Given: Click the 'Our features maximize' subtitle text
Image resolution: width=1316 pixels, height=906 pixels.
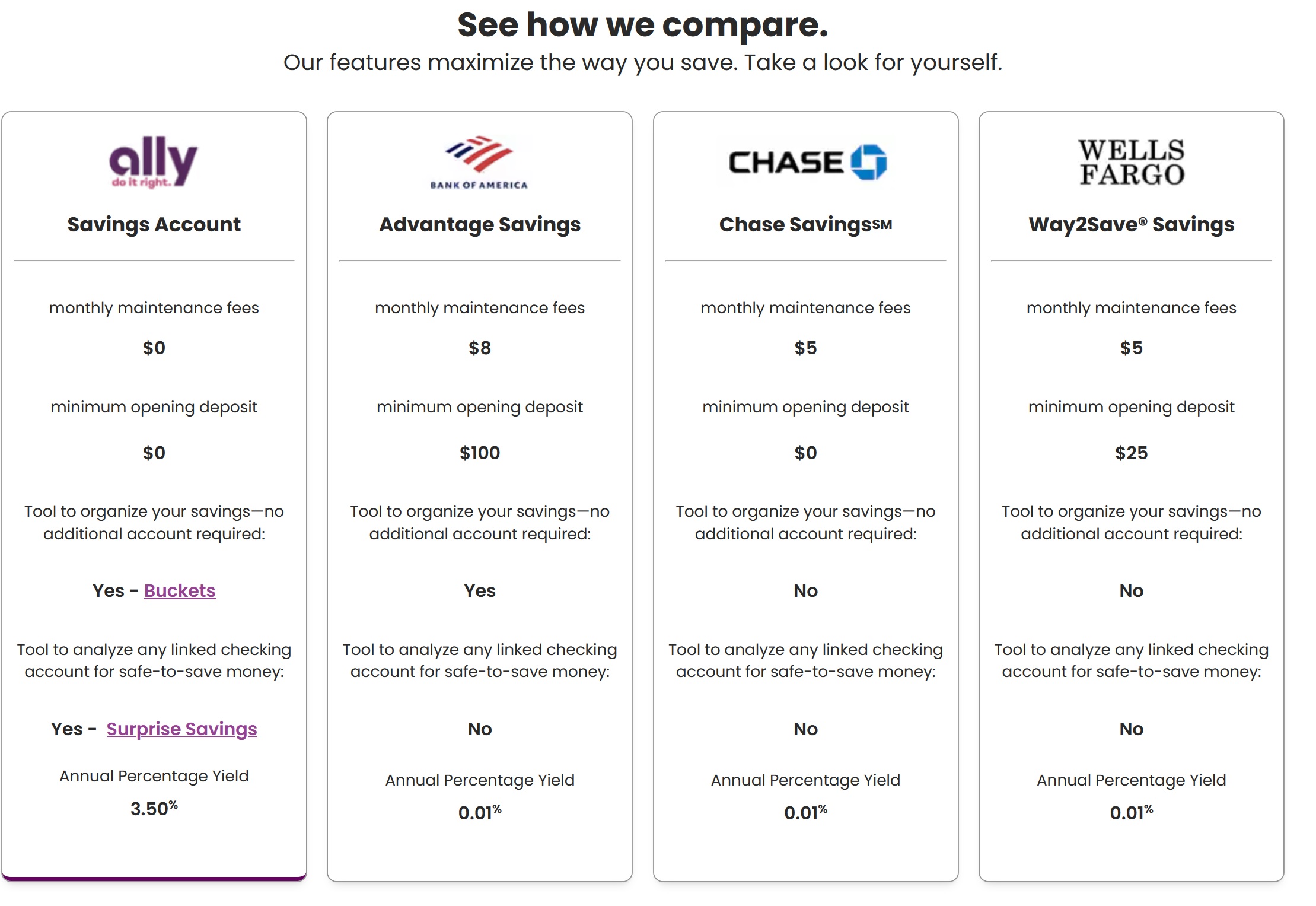Looking at the screenshot, I should point(643,62).
